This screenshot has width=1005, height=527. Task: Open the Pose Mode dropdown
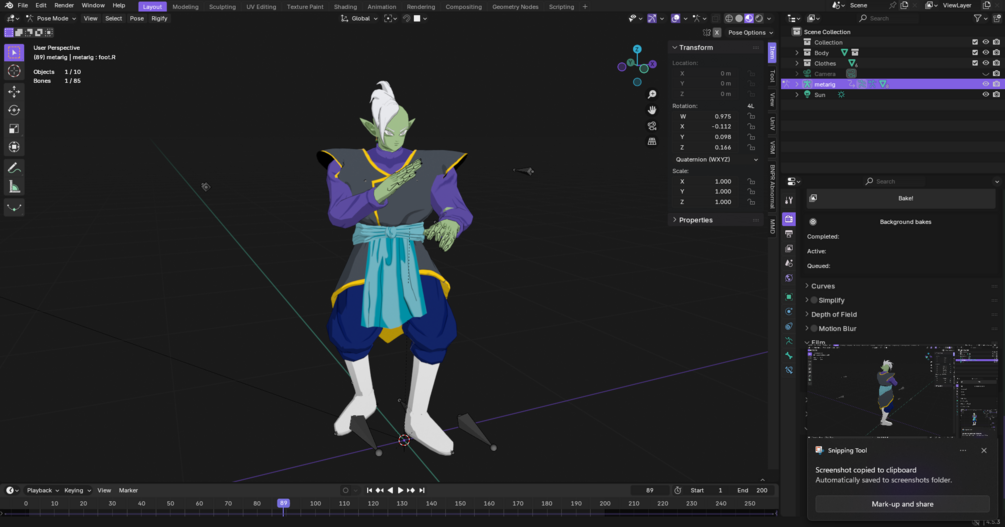tap(51, 19)
